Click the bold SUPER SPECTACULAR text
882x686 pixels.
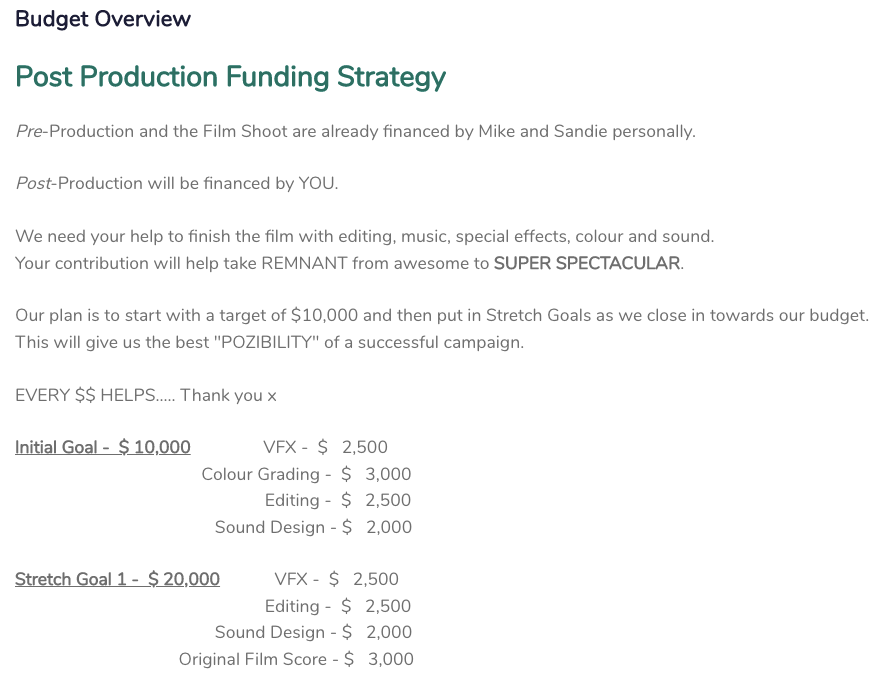(587, 263)
